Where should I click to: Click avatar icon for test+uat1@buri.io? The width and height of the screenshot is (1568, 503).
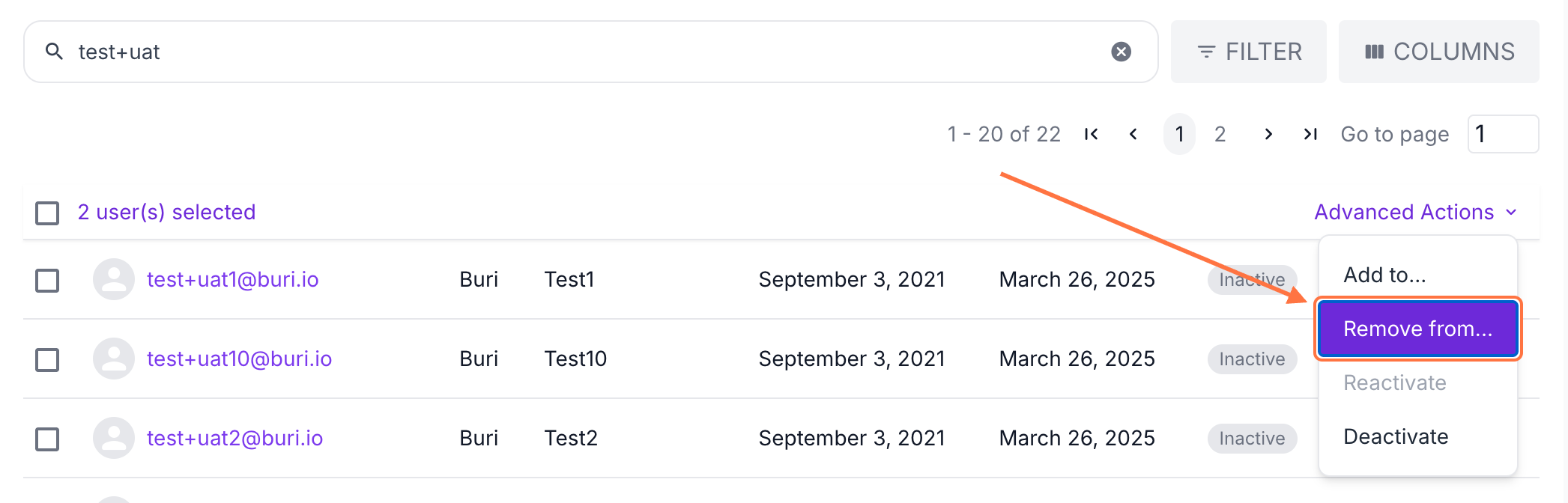tap(114, 279)
